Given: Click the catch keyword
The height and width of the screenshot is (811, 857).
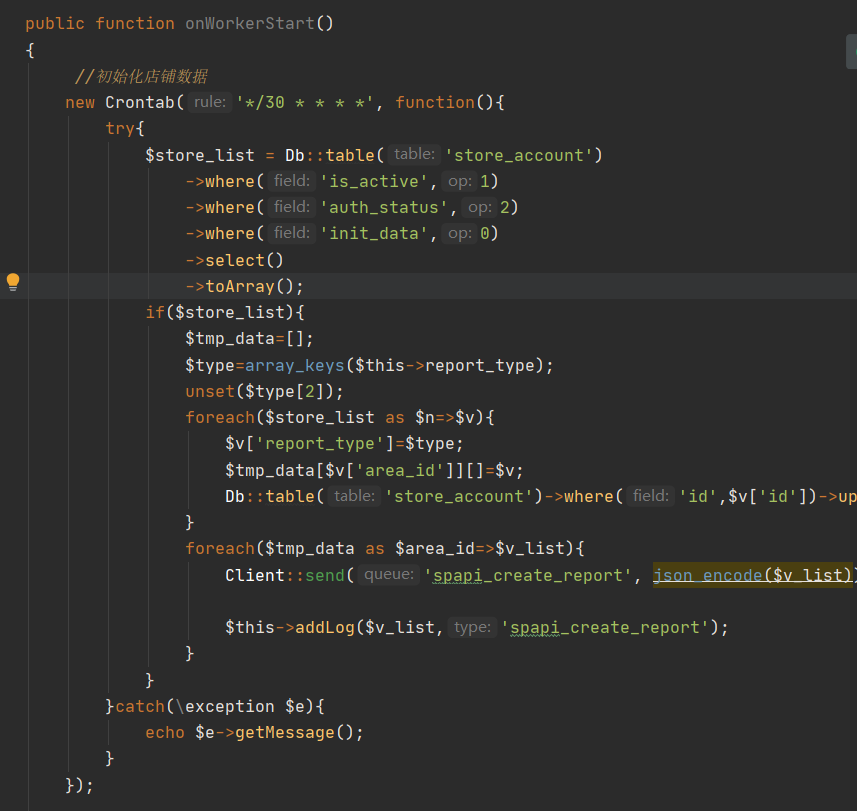Looking at the screenshot, I should [x=140, y=707].
